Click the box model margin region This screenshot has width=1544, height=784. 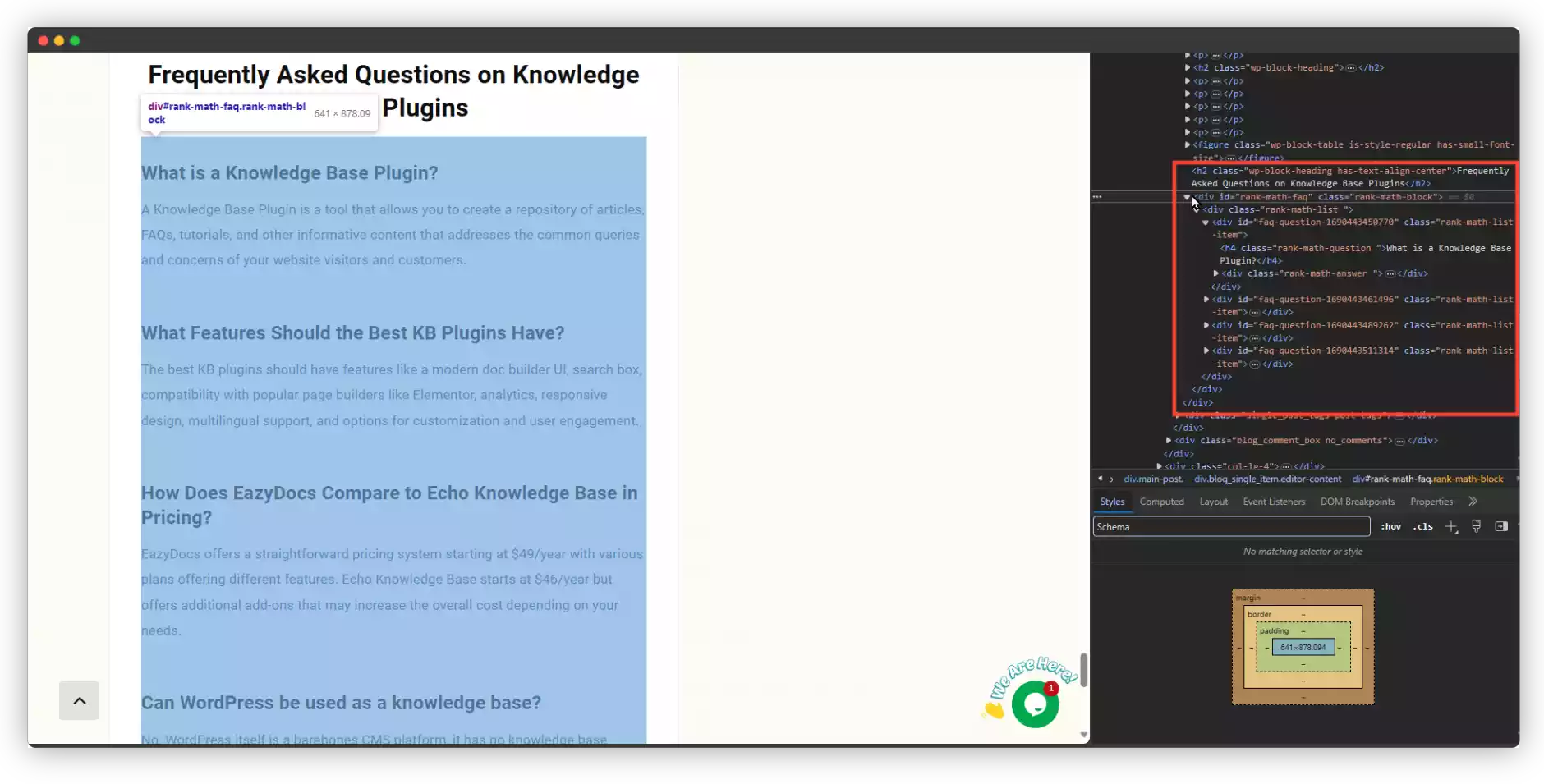point(1303,596)
